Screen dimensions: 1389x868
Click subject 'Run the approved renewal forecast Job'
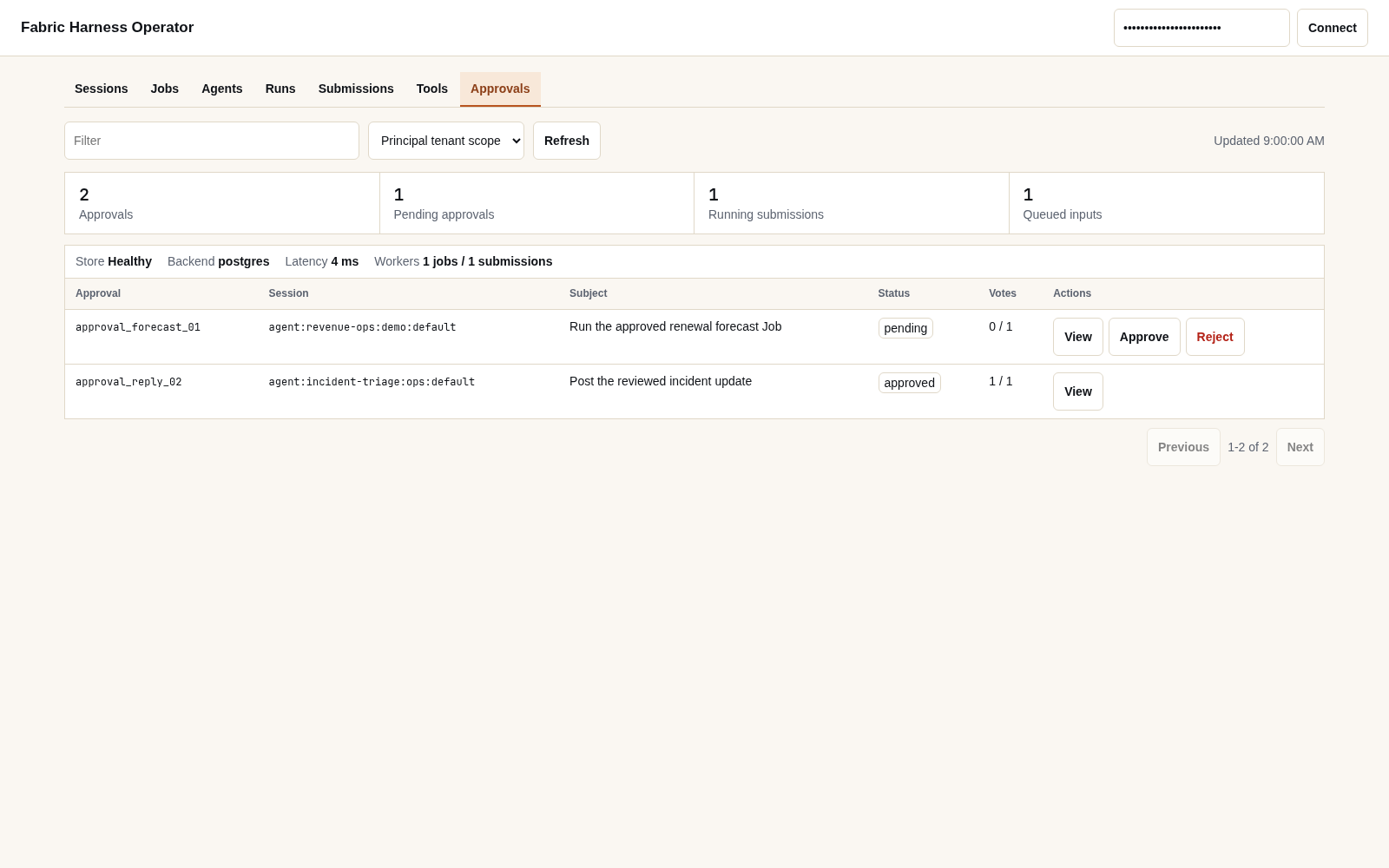point(675,326)
